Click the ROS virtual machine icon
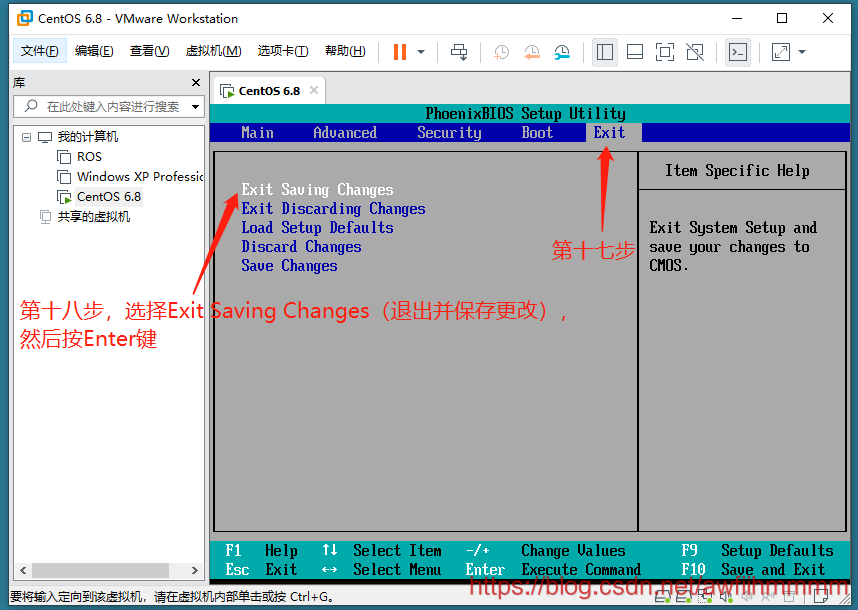This screenshot has height=610, width=858. tap(64, 157)
